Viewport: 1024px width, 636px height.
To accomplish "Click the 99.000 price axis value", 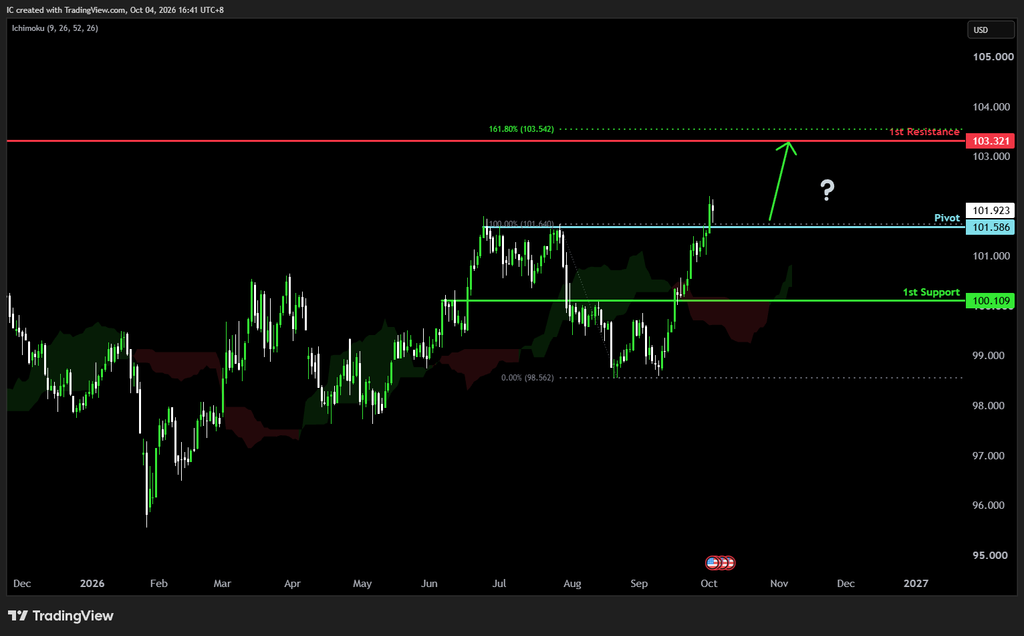I will tap(989, 356).
